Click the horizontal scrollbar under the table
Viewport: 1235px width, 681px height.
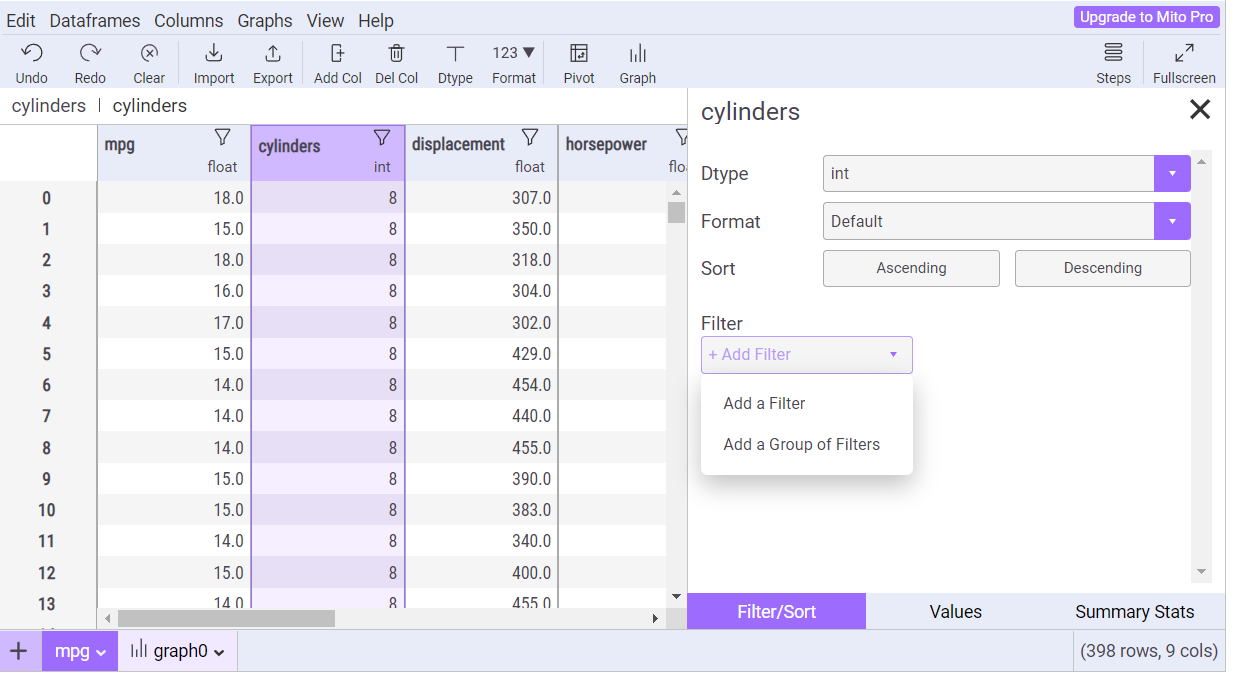(x=227, y=619)
